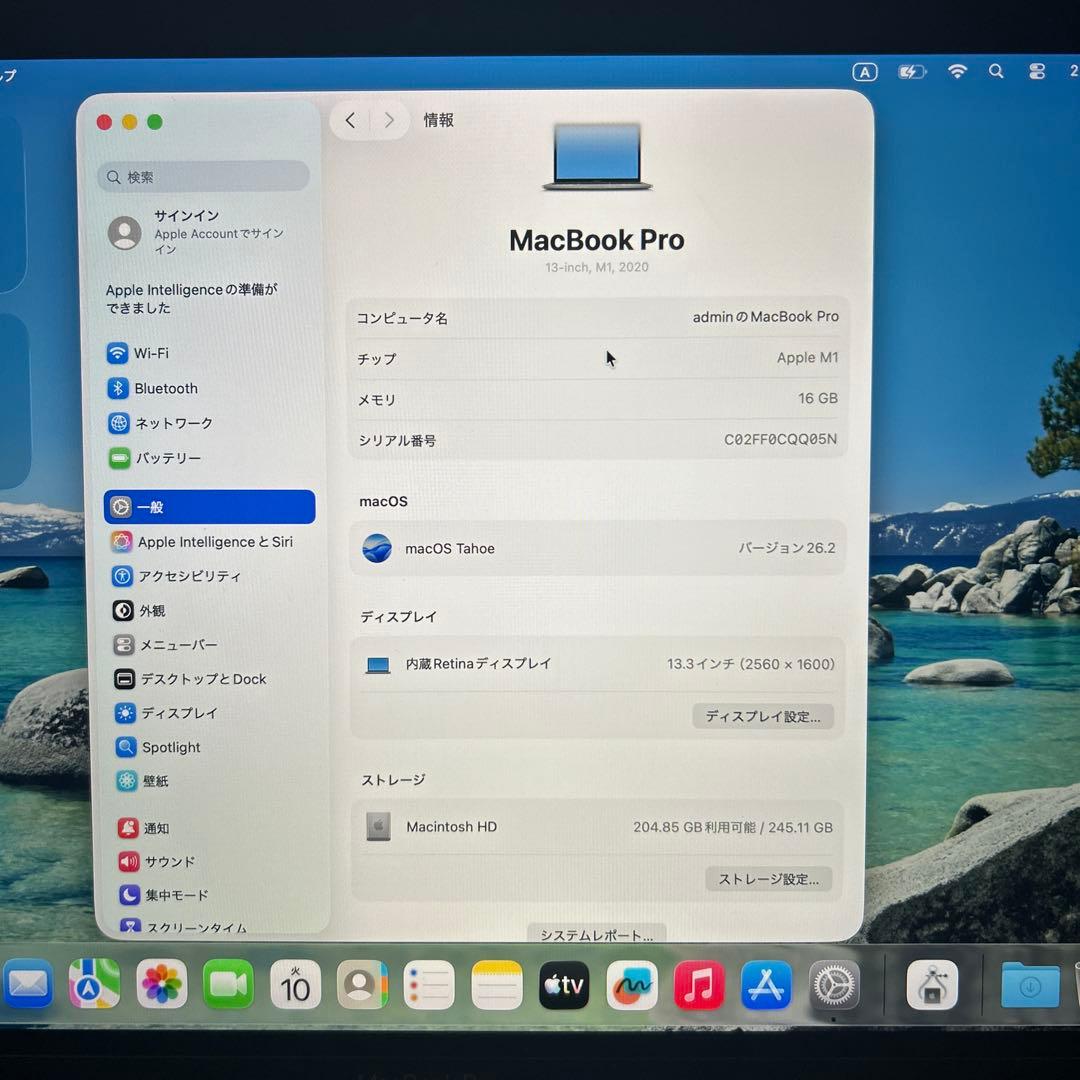Open バッテリー settings in the sidebar
This screenshot has width=1080, height=1080.
169,458
